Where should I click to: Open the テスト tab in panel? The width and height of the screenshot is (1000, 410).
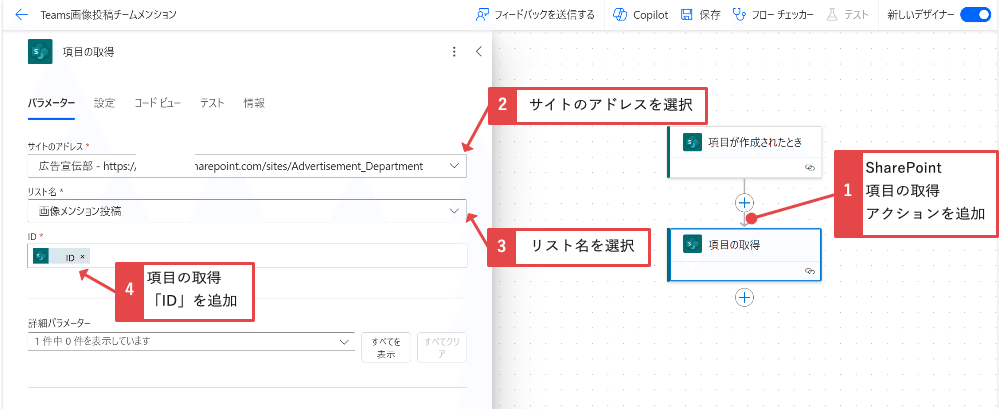click(212, 103)
